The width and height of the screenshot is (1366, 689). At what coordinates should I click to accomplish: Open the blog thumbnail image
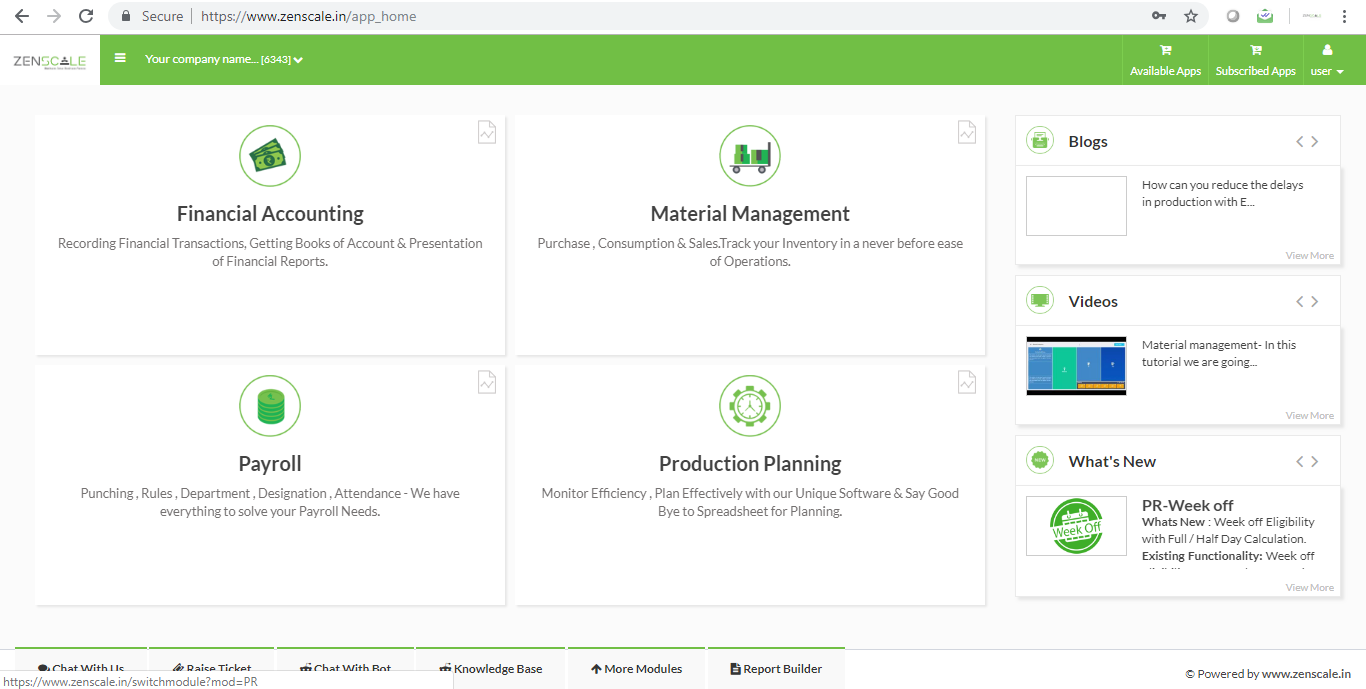[1076, 206]
